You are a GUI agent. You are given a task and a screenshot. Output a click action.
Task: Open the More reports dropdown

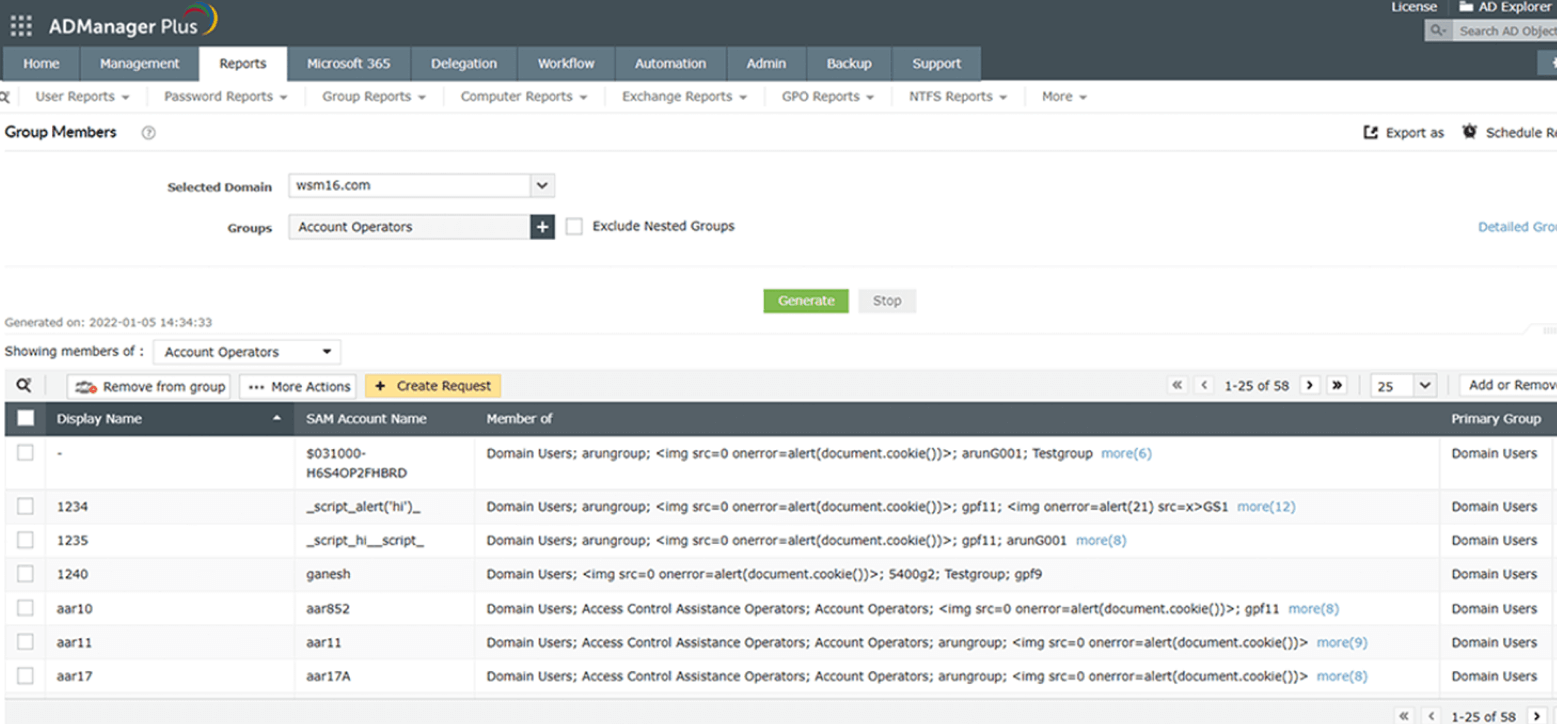coord(1064,97)
